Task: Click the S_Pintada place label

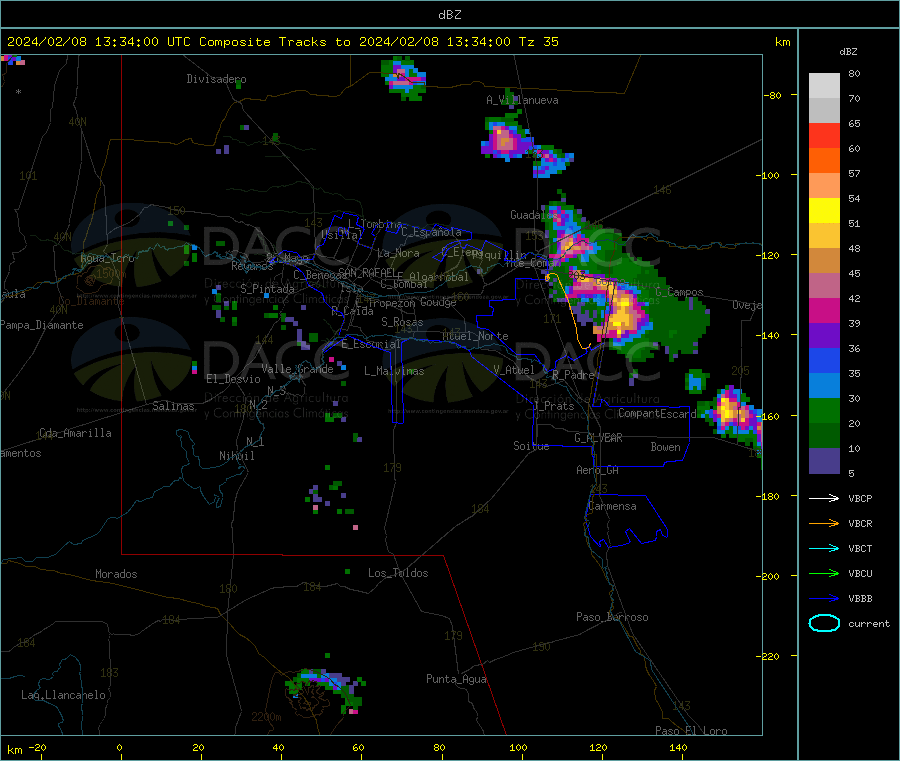Action: coord(267,289)
